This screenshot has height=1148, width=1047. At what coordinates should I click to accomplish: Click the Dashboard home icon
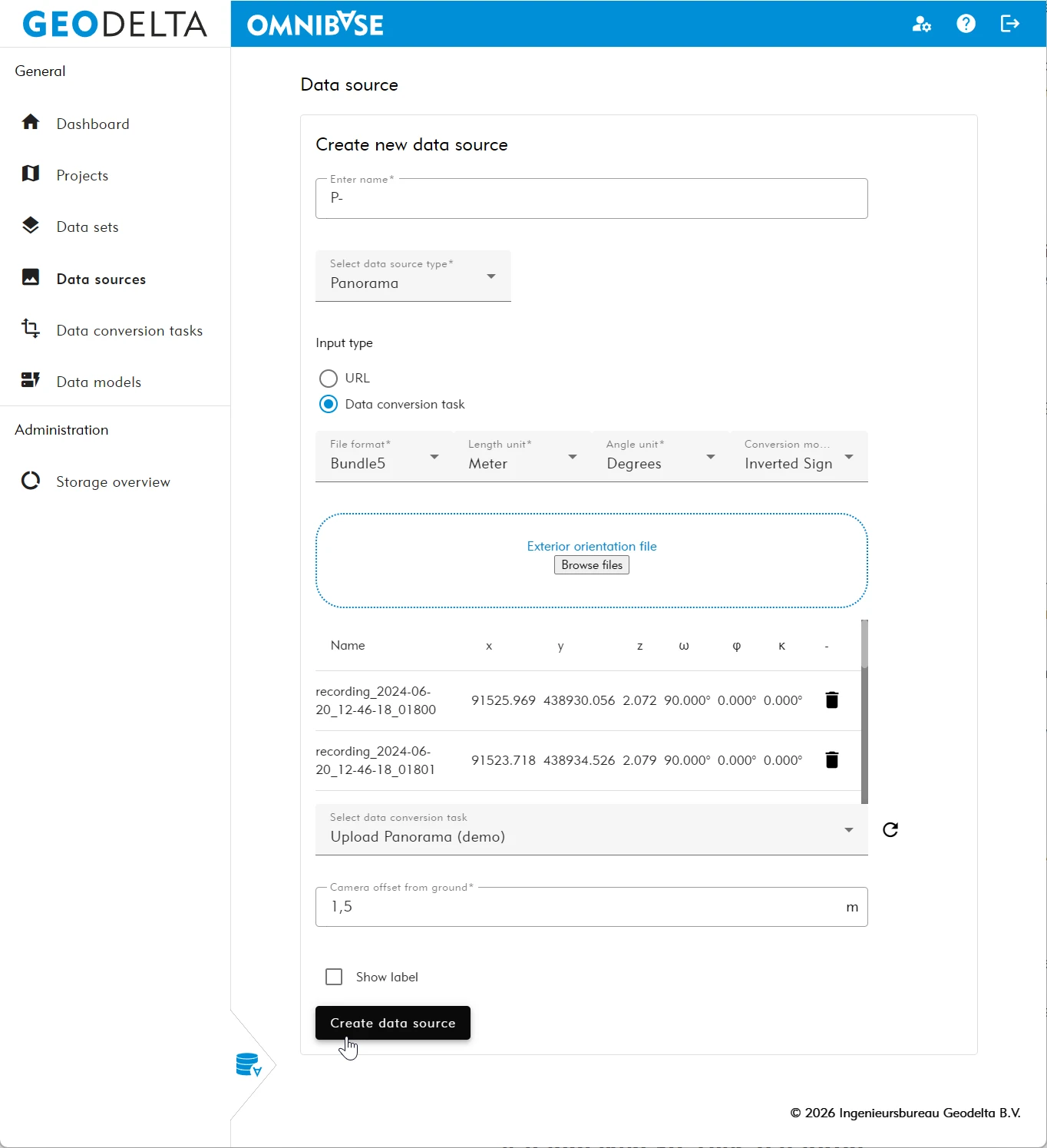31,123
